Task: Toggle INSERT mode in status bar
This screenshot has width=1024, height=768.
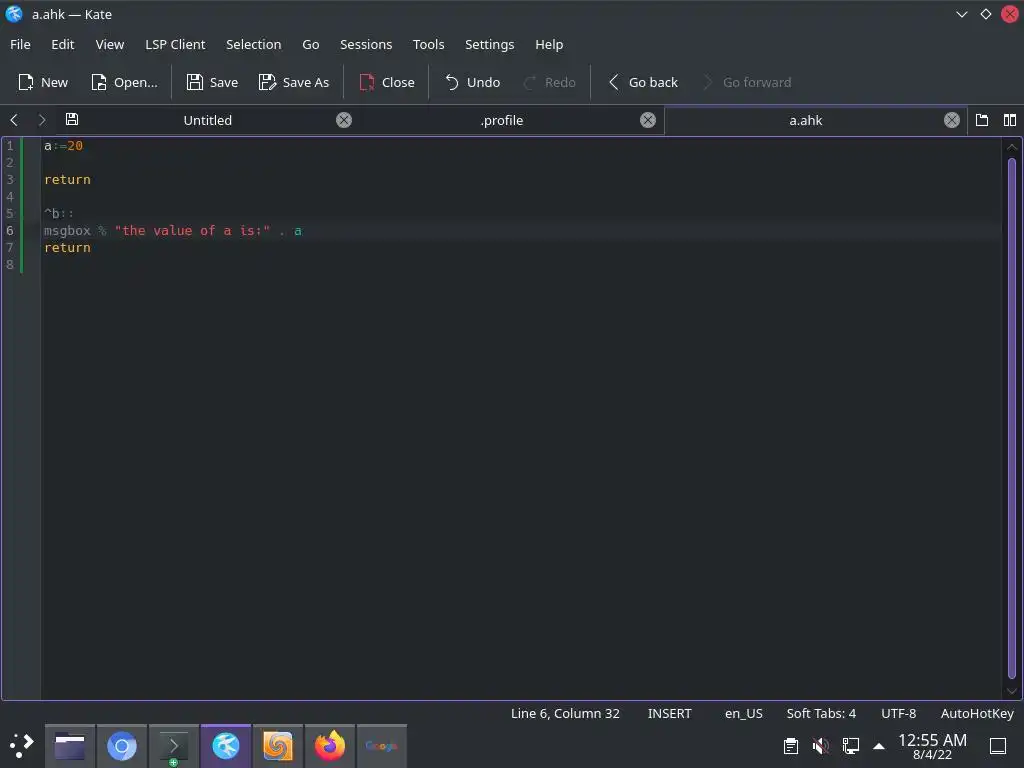Action: [669, 713]
